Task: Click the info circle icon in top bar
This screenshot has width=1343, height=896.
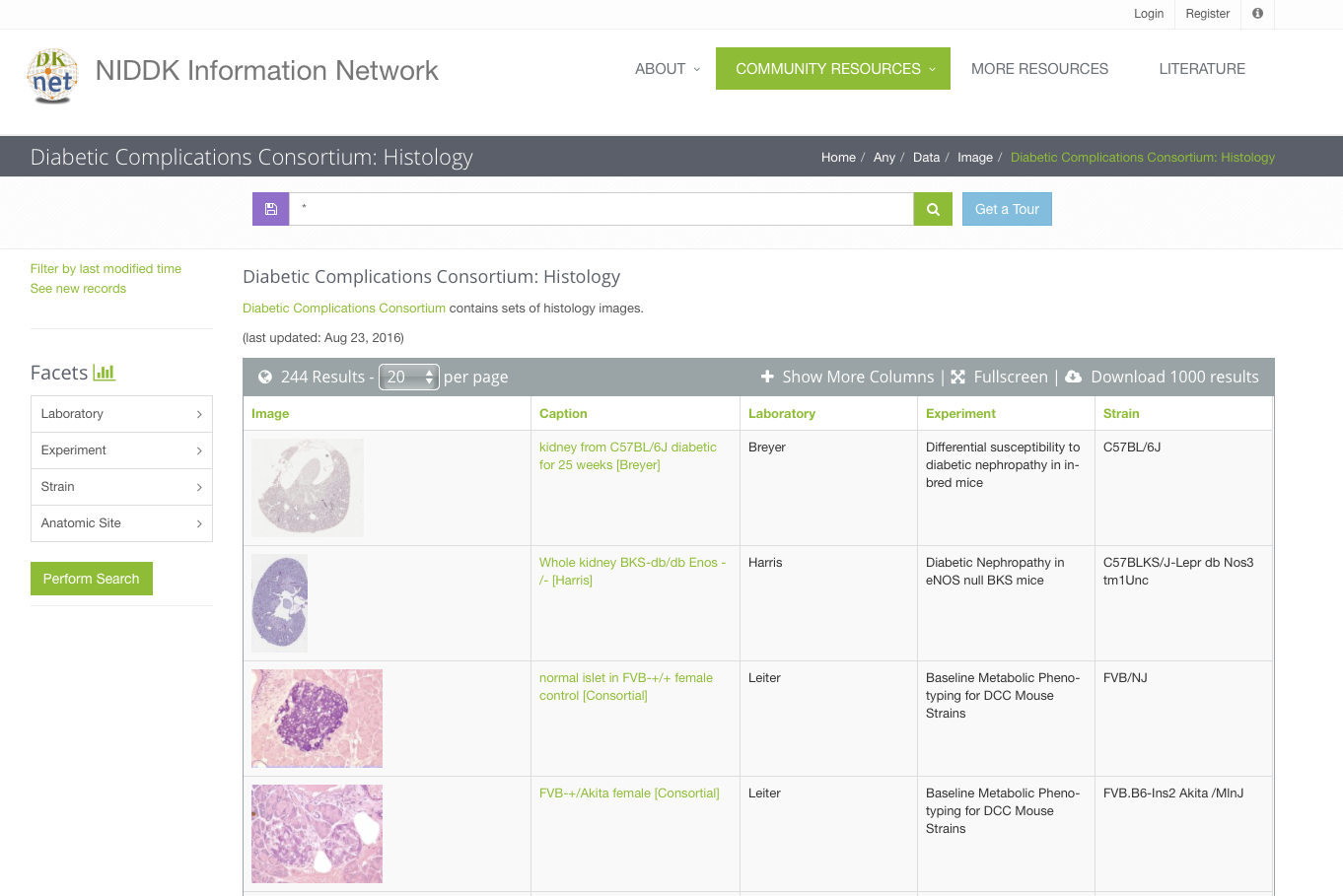Action: 1257,14
